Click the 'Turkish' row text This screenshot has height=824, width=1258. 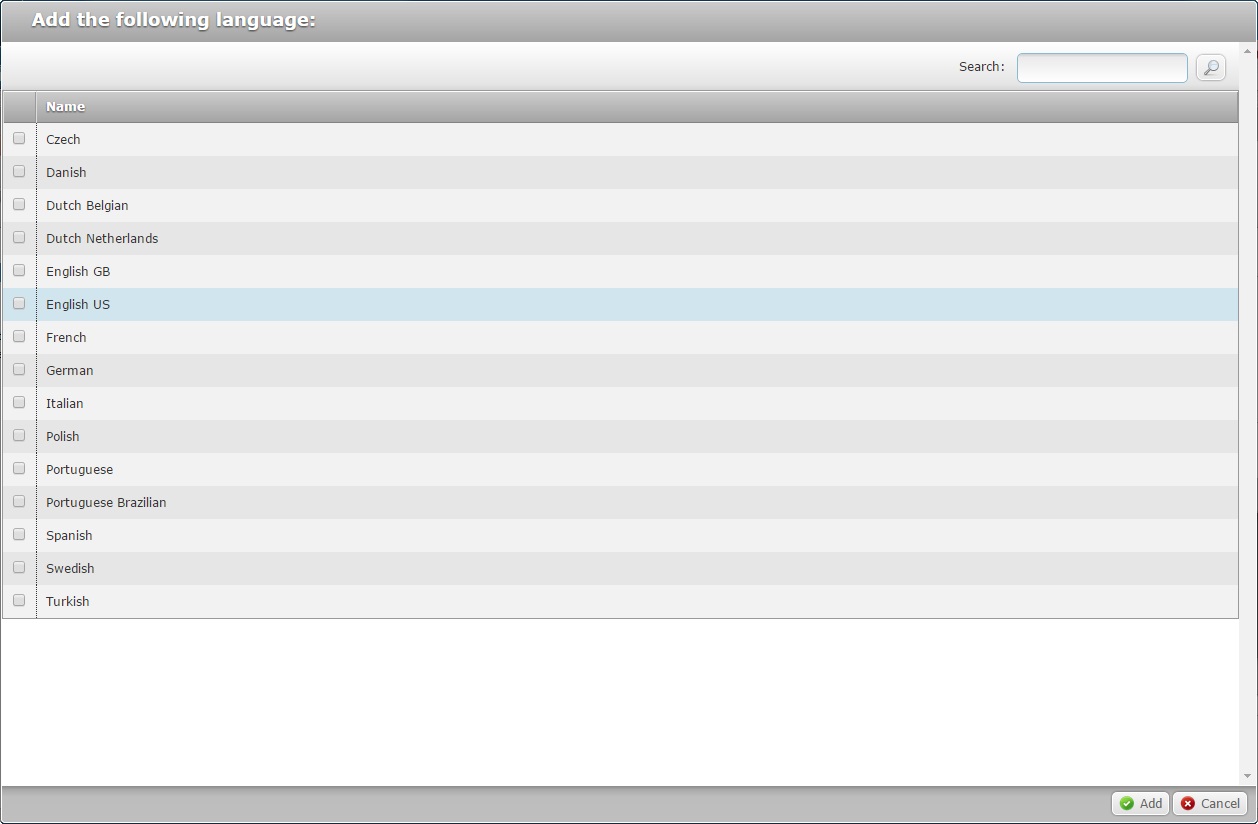[x=68, y=602]
